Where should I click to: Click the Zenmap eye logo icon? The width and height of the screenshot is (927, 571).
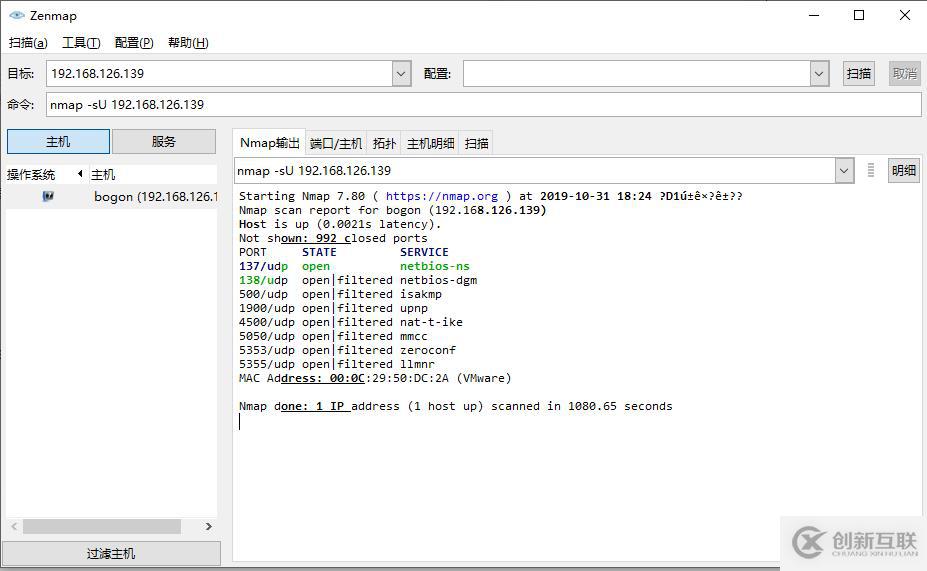click(17, 15)
